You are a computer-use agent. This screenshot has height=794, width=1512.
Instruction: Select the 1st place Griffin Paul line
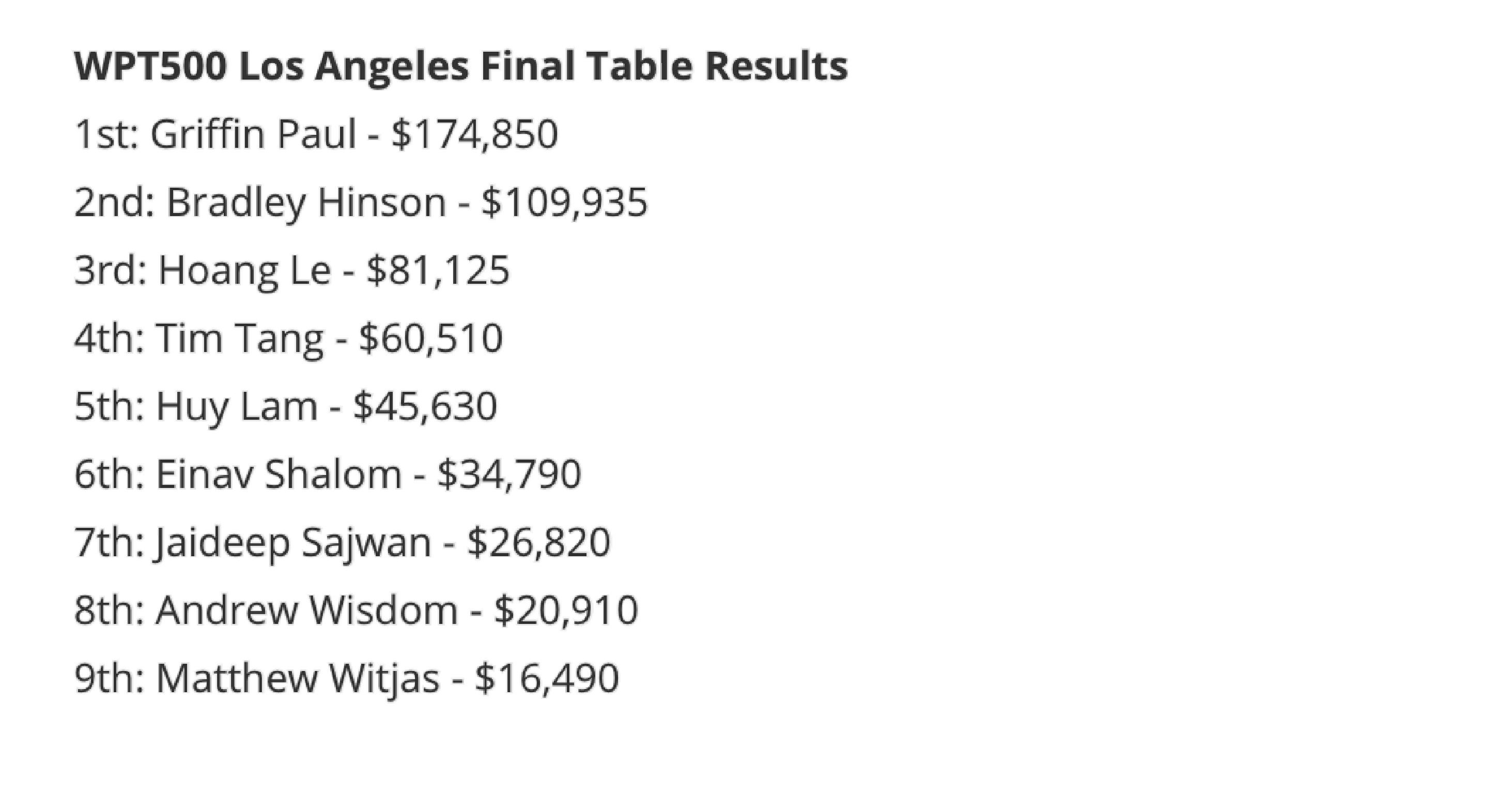pos(316,134)
